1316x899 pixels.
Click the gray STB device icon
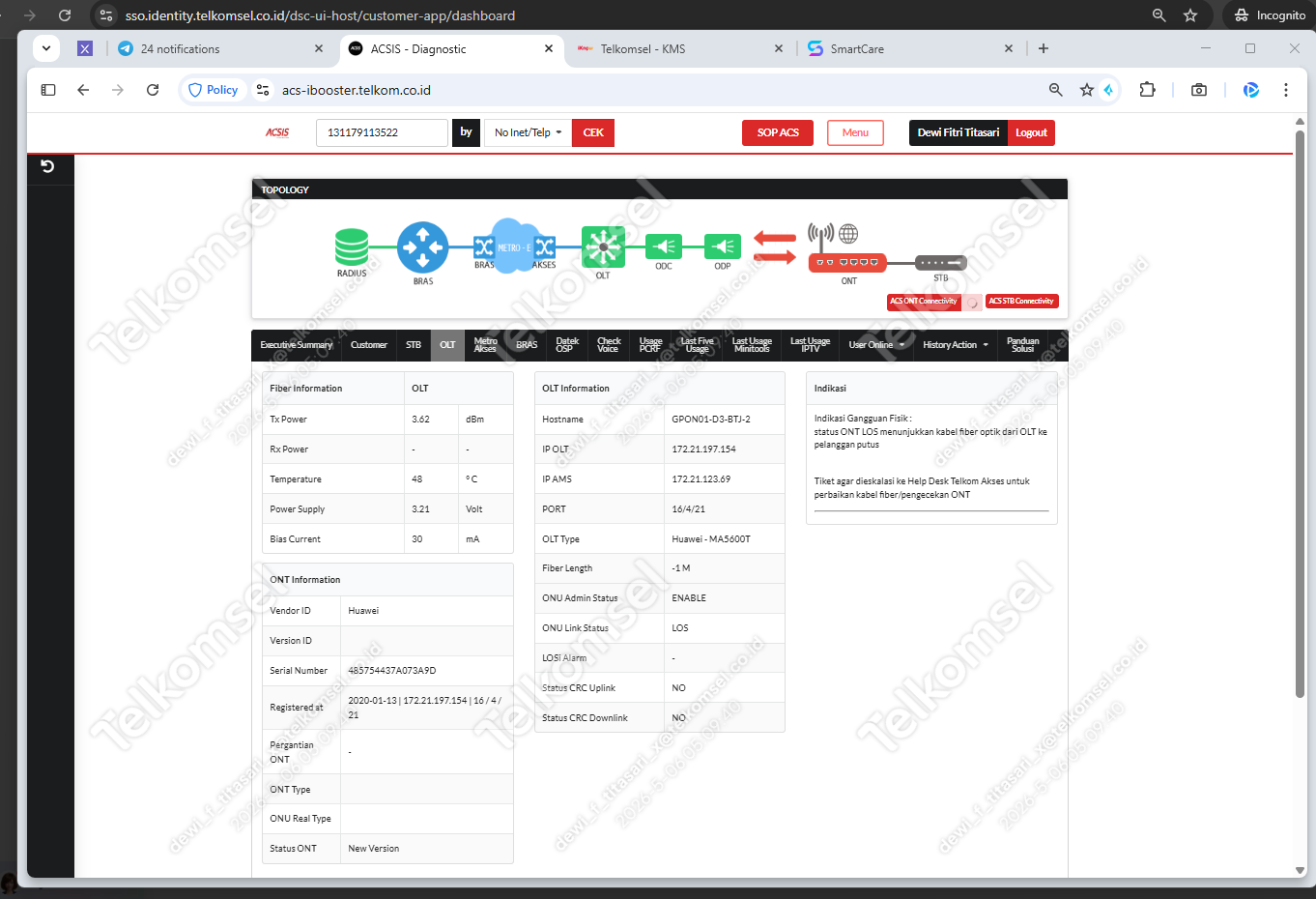(x=941, y=262)
